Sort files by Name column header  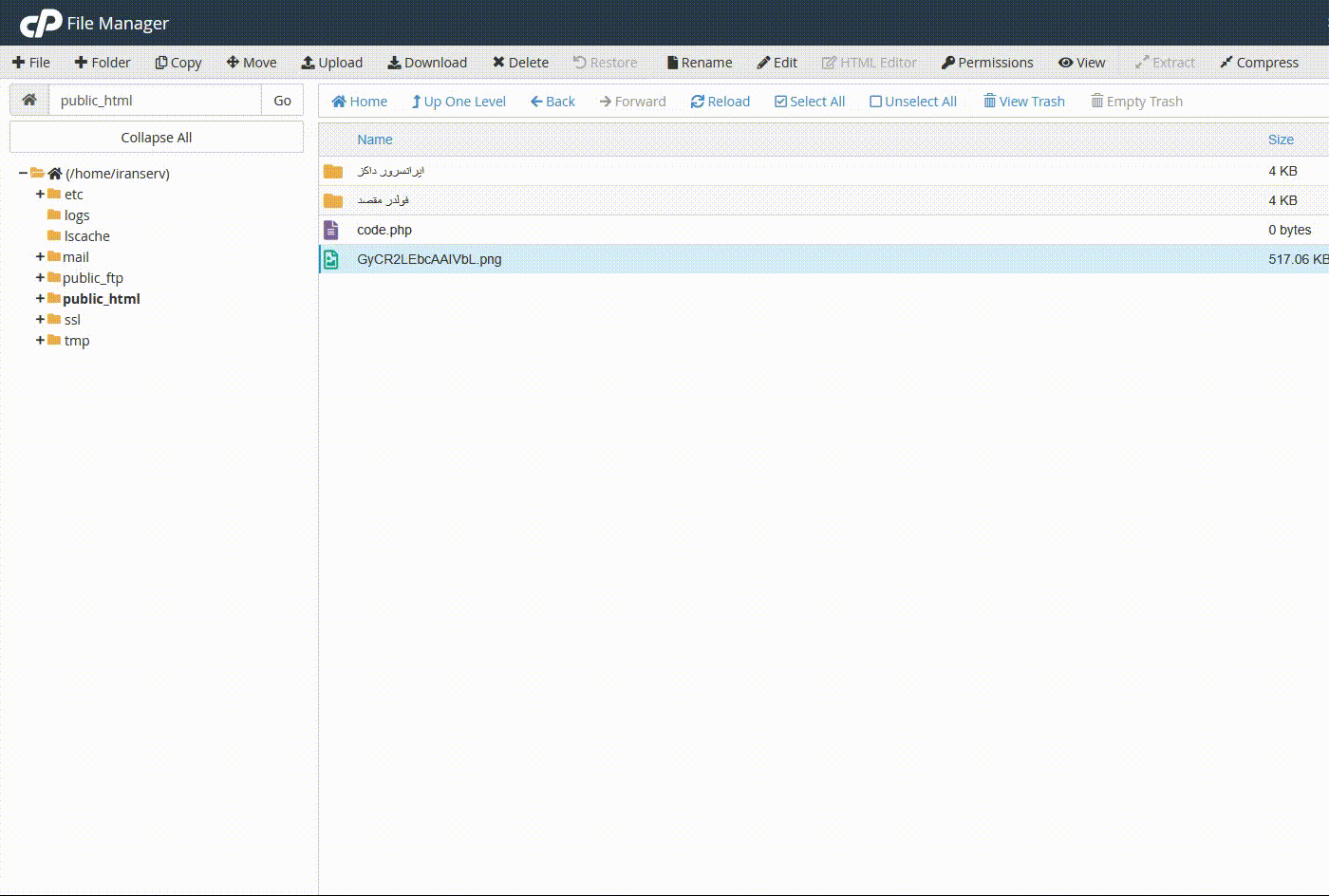374,140
